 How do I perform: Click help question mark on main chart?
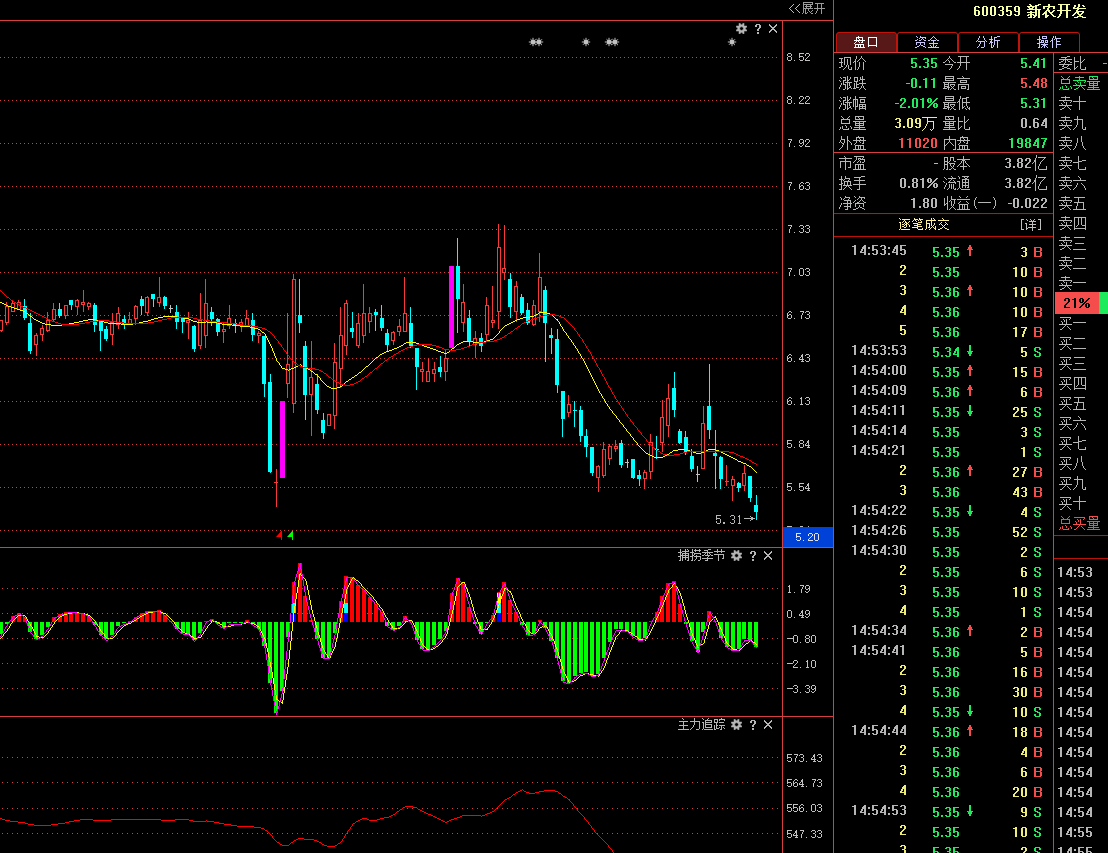click(x=757, y=29)
